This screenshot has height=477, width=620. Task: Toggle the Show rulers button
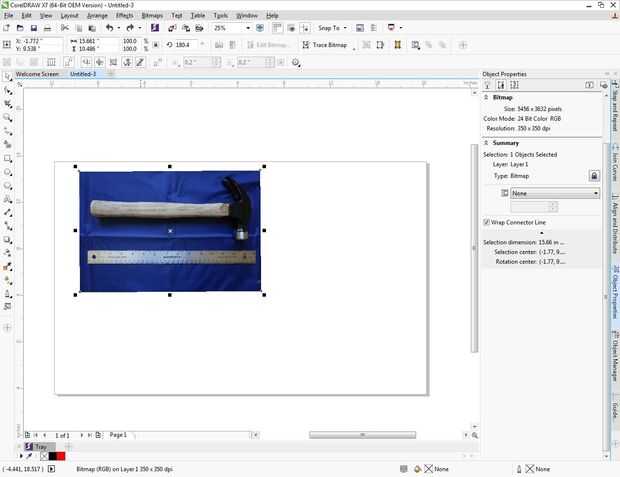[x=277, y=28]
